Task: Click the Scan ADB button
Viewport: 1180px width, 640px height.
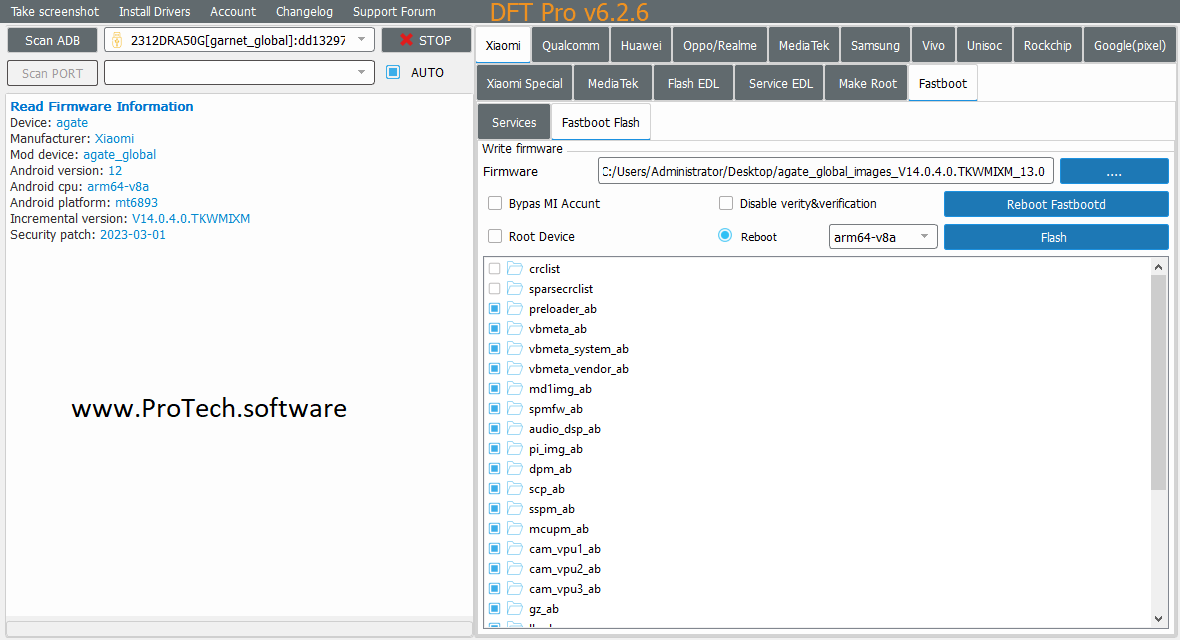Action: pyautogui.click(x=53, y=40)
